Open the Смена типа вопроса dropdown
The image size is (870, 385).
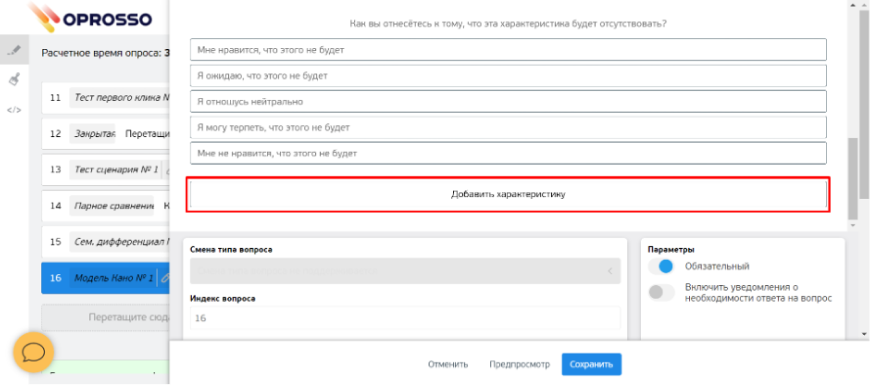(x=405, y=271)
